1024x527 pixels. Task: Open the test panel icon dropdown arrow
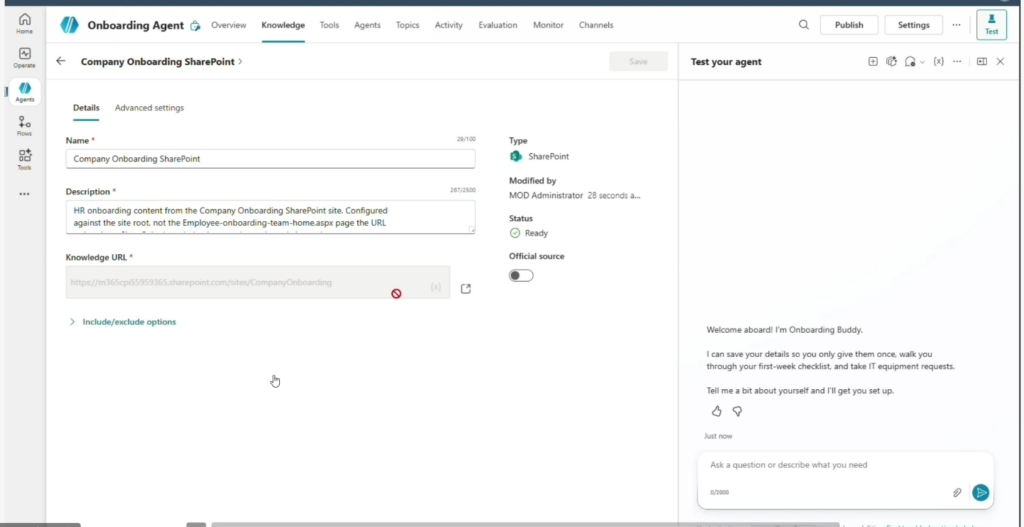pyautogui.click(x=922, y=62)
